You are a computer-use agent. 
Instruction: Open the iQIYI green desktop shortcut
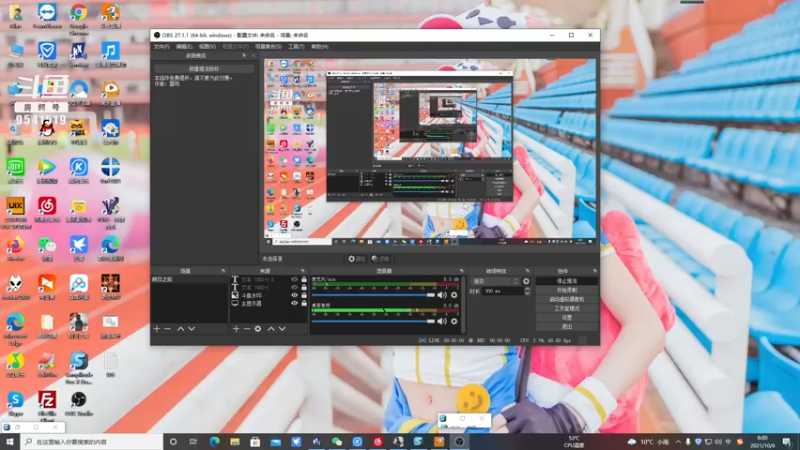point(15,170)
